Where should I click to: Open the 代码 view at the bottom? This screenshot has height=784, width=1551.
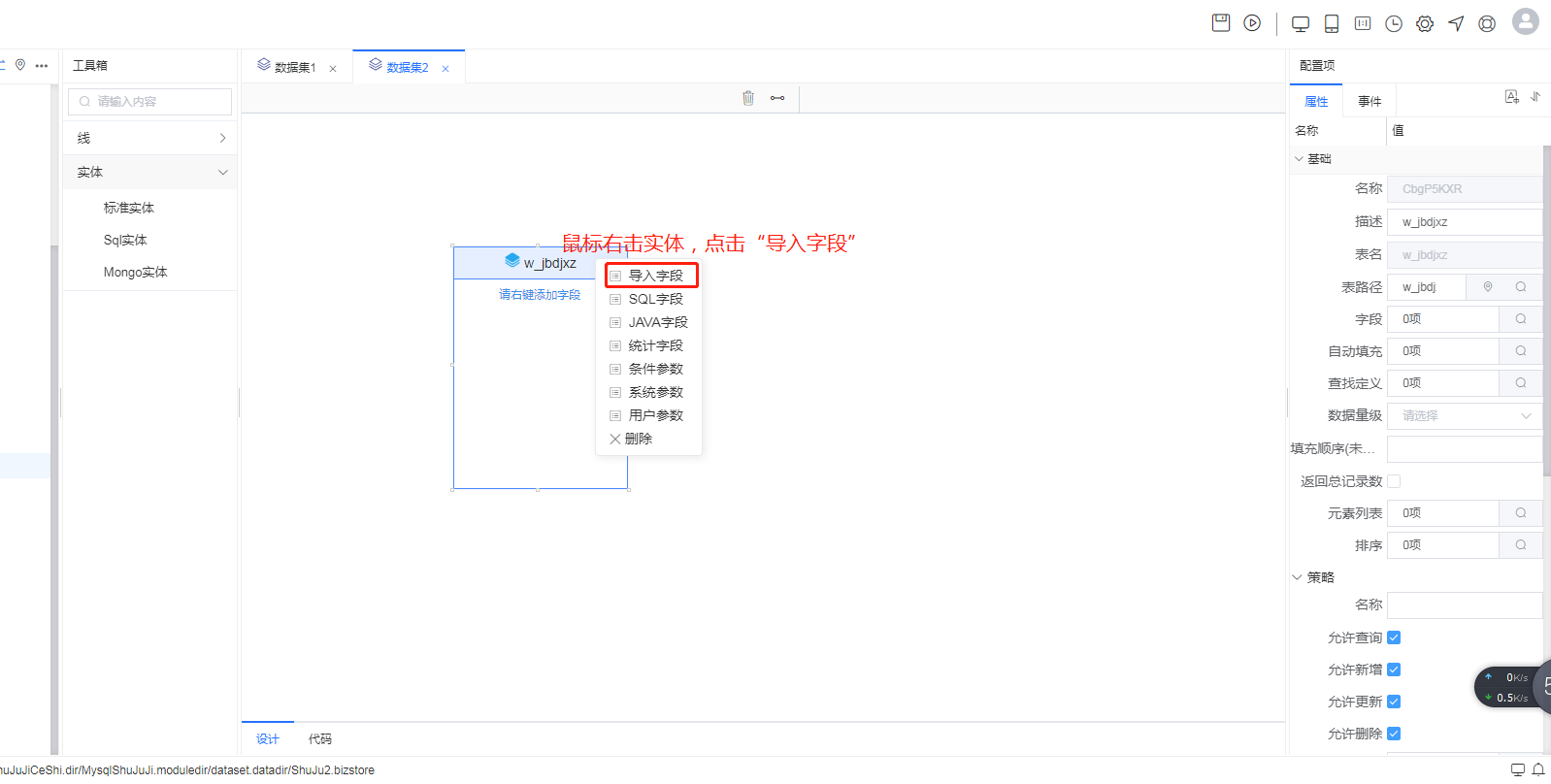pos(320,739)
